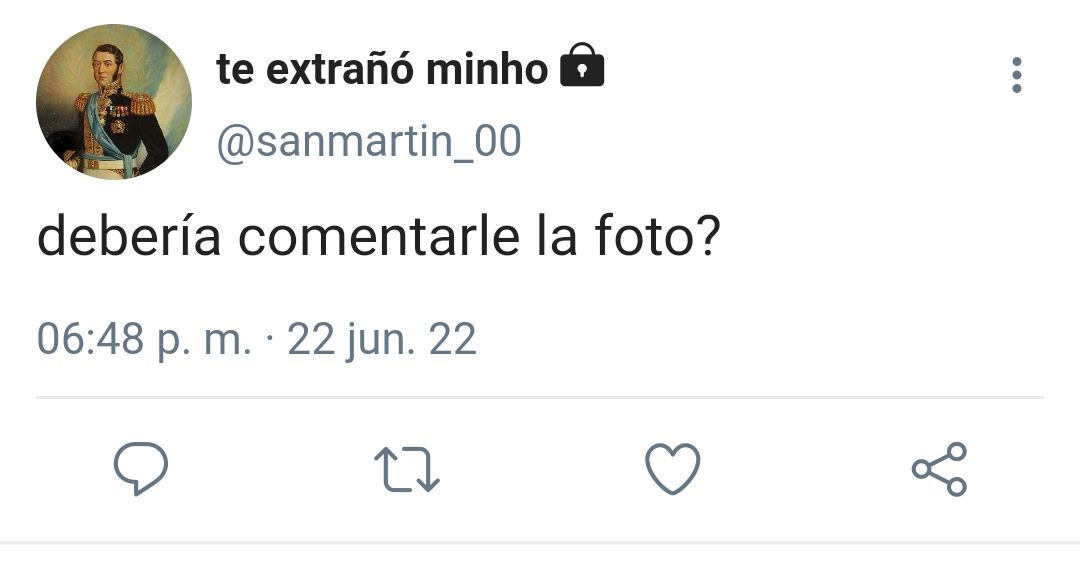This screenshot has width=1080, height=561.
Task: Click the 06:48 p. m. timestamp
Action: 144,340
